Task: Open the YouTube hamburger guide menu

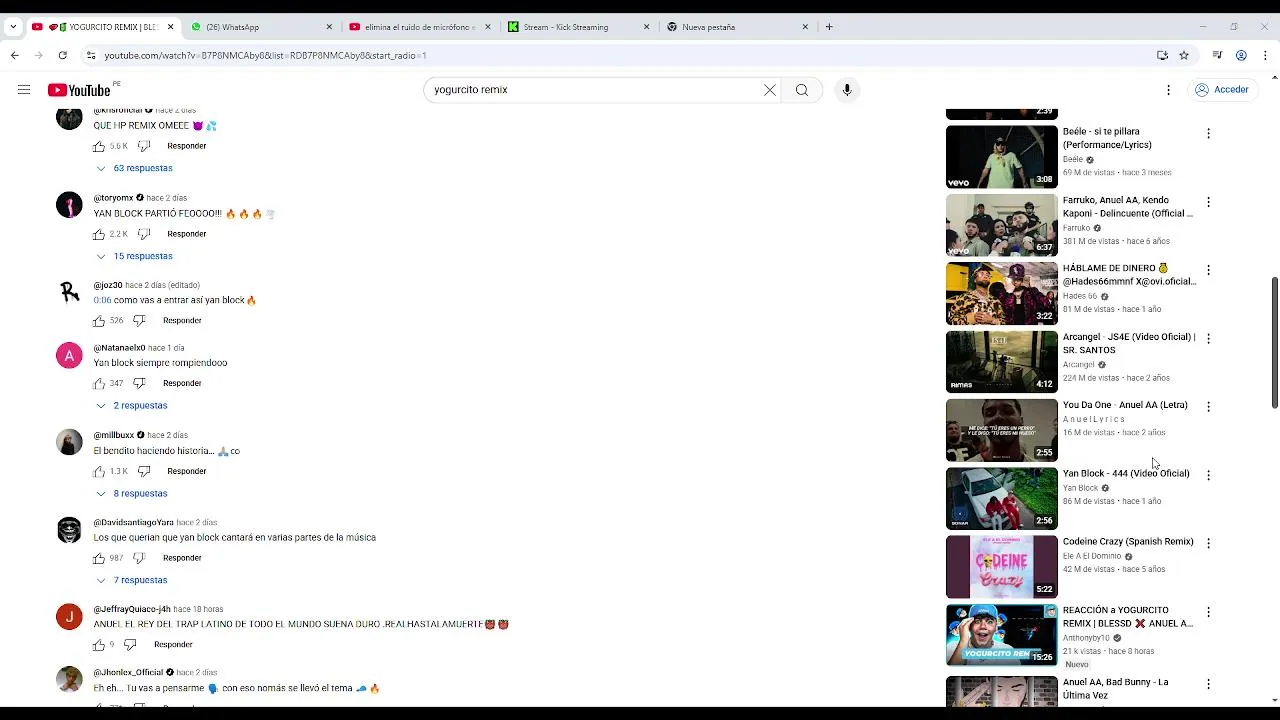Action: click(24, 90)
